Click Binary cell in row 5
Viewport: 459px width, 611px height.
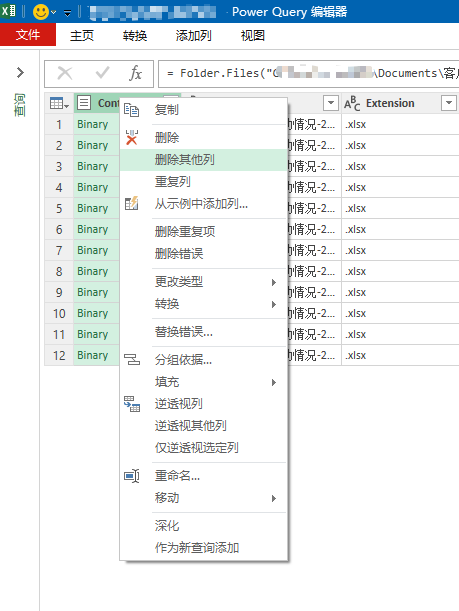pyautogui.click(x=97, y=208)
